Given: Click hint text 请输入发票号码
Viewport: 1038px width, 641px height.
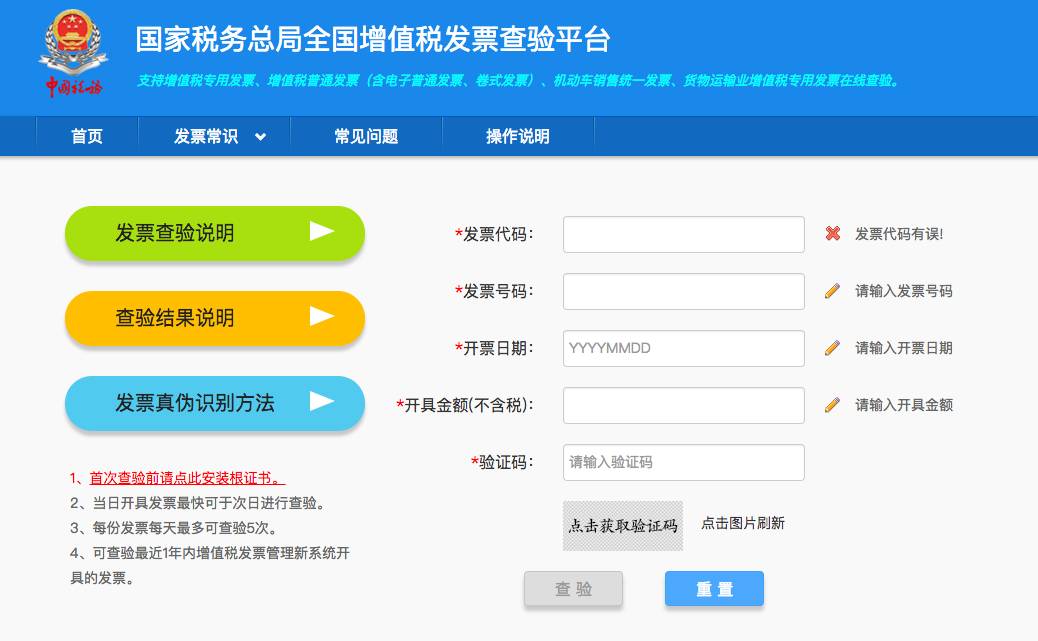Looking at the screenshot, I should [904, 291].
